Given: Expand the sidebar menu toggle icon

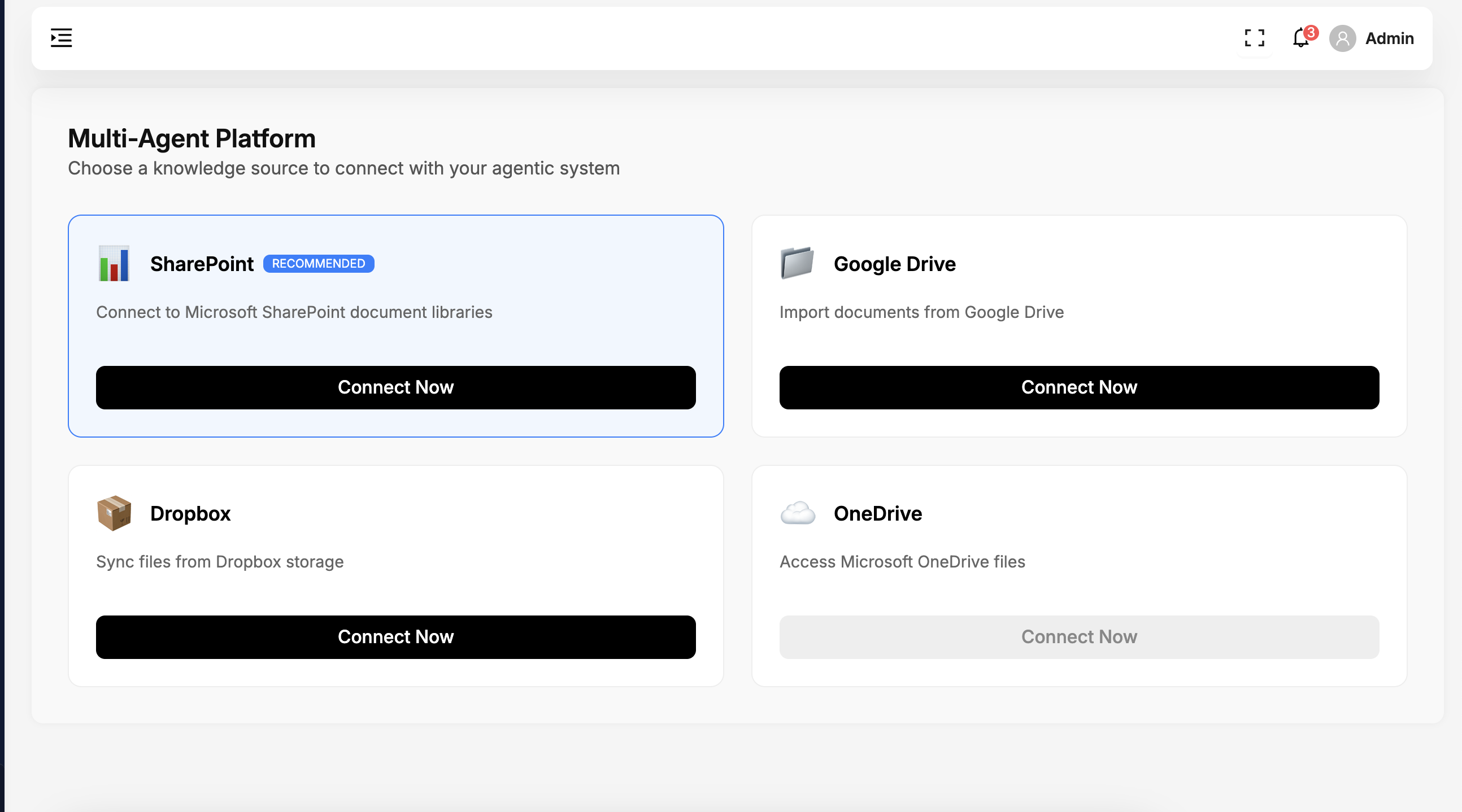Looking at the screenshot, I should click(62, 38).
